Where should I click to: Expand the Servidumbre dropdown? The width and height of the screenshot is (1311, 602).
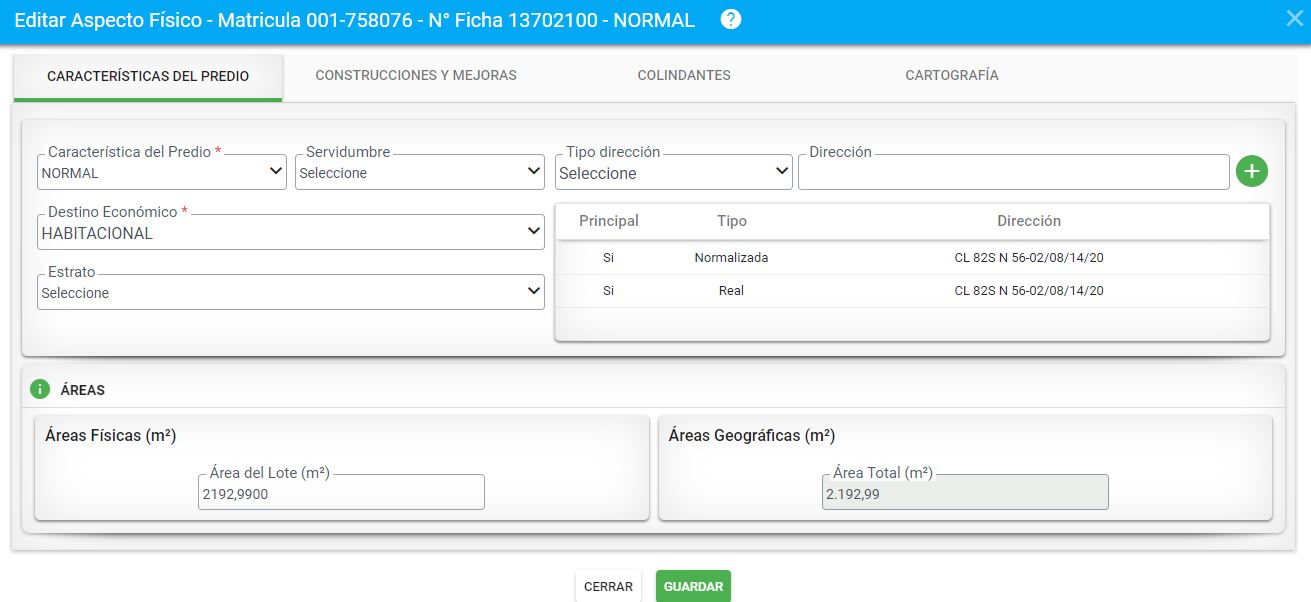click(419, 172)
